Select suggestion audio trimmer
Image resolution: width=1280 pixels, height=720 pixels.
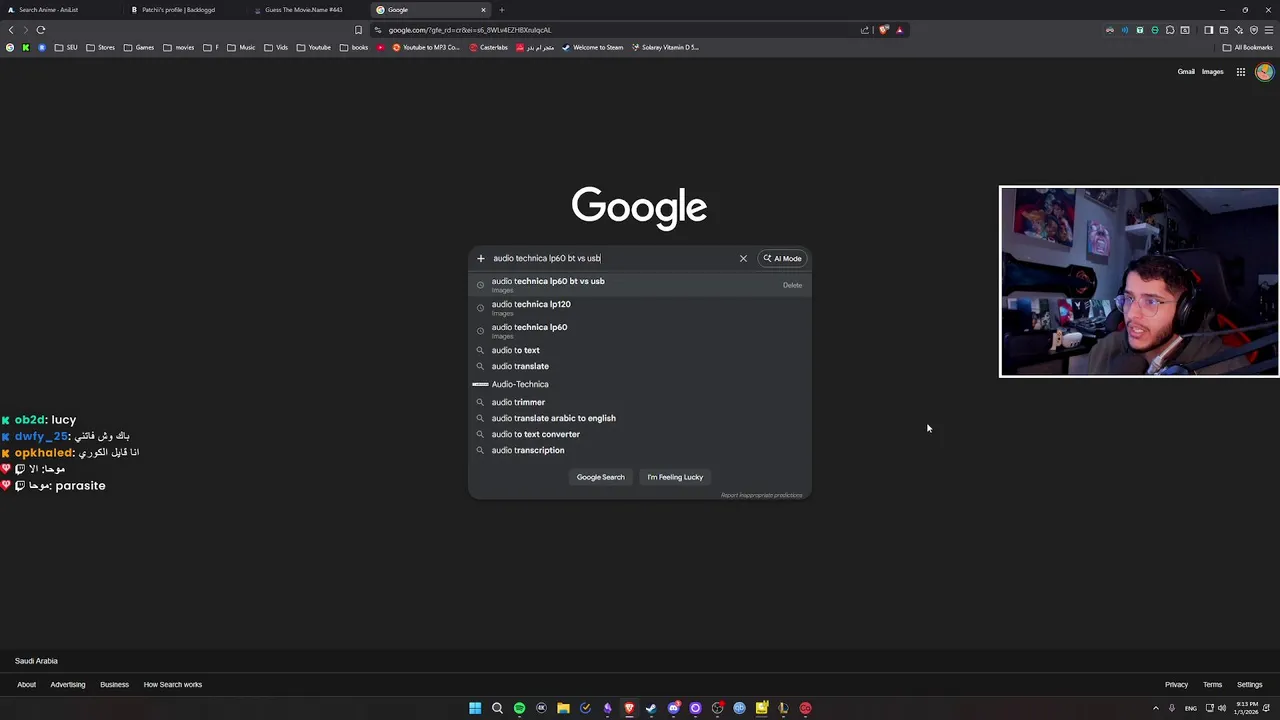click(640, 402)
